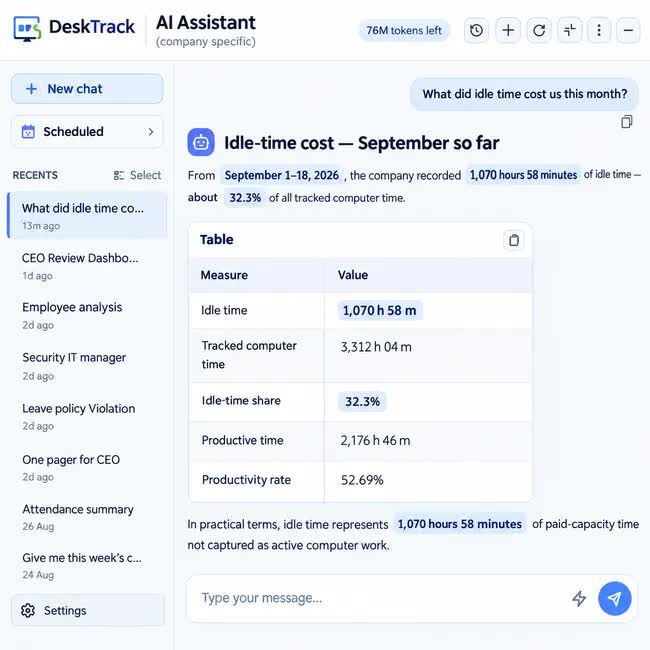
Task: Click the Idle-time share row label
Action: pyautogui.click(x=241, y=400)
